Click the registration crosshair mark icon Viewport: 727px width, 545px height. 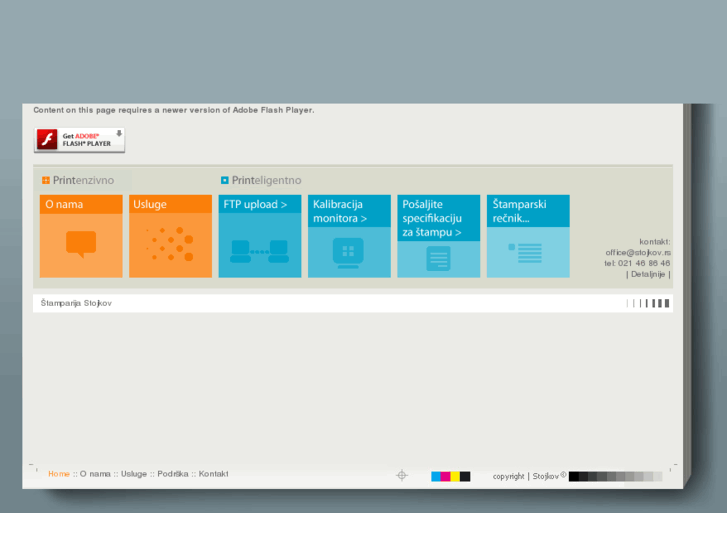point(402,475)
